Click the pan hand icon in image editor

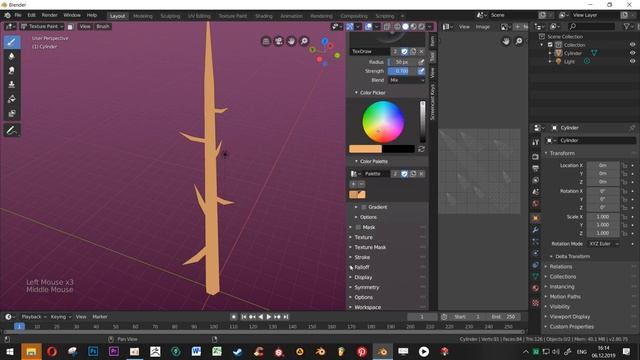pyautogui.click(x=506, y=41)
